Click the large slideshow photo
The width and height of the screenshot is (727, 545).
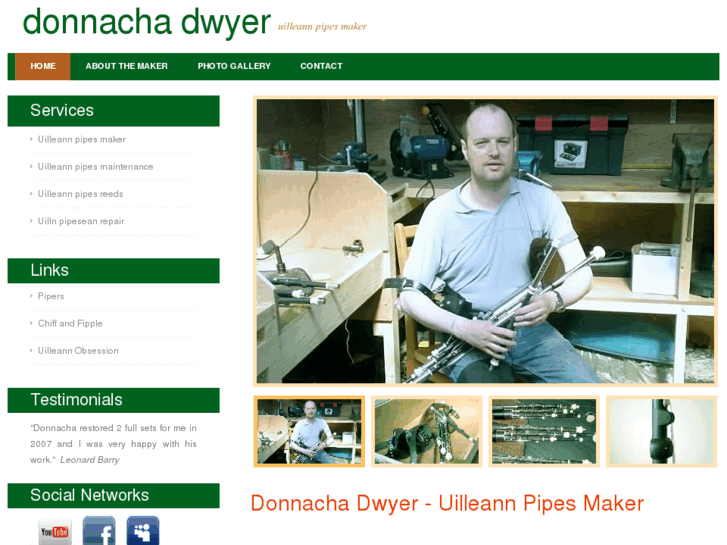(x=485, y=241)
